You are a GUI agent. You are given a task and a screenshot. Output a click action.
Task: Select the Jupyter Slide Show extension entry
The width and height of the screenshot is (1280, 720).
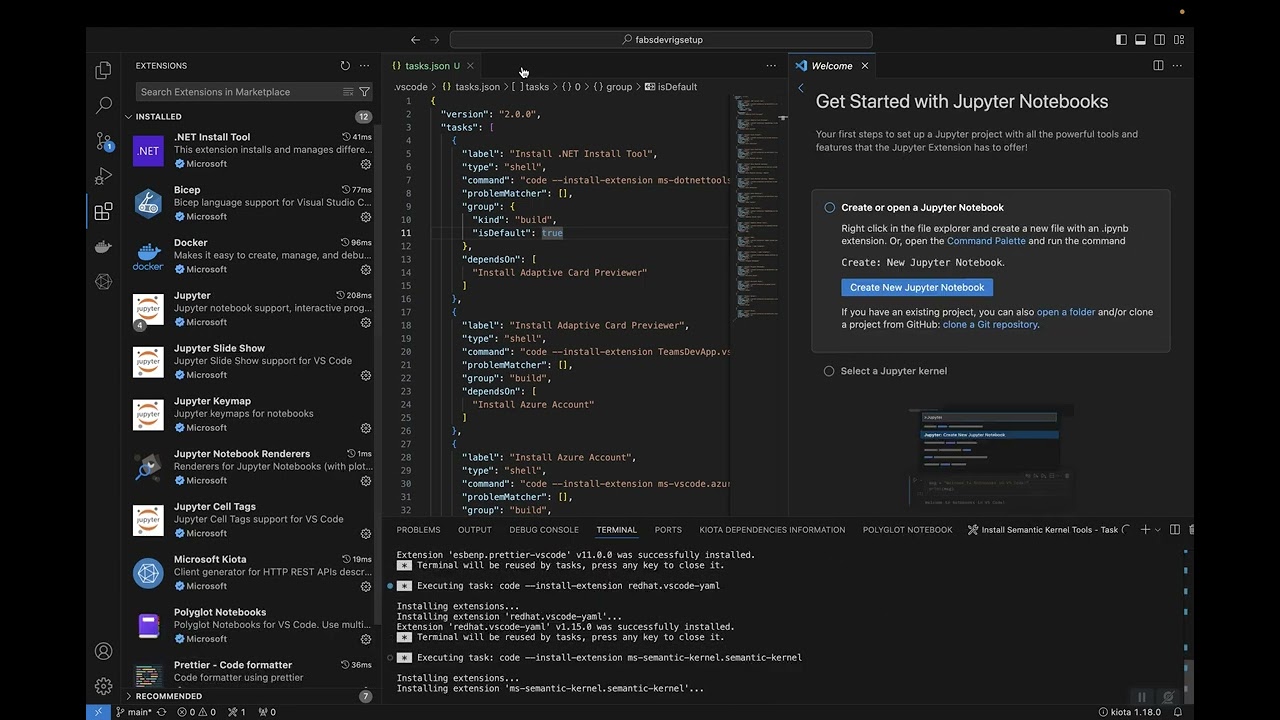click(x=250, y=361)
